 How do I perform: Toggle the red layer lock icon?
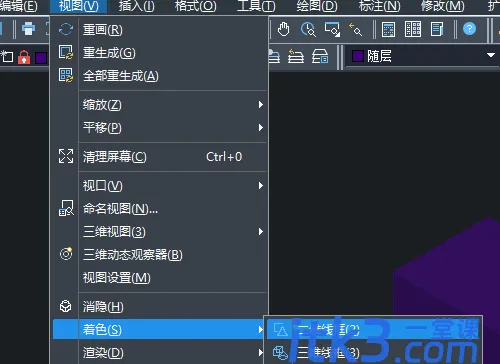point(24,57)
